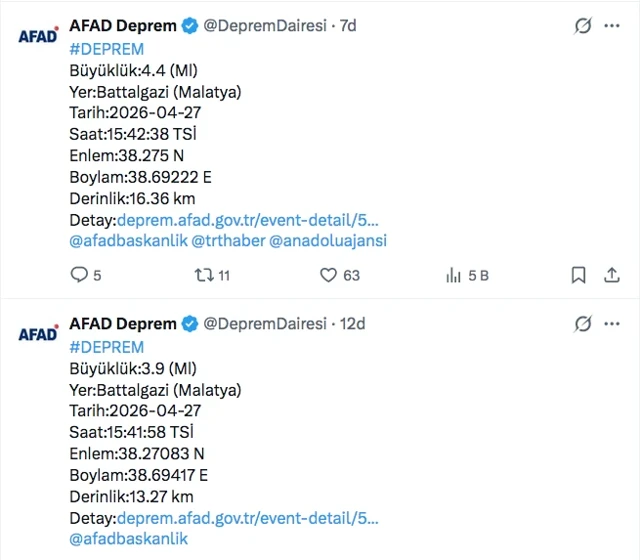Visit @anadoluajansi profile mention

[x=328, y=241]
